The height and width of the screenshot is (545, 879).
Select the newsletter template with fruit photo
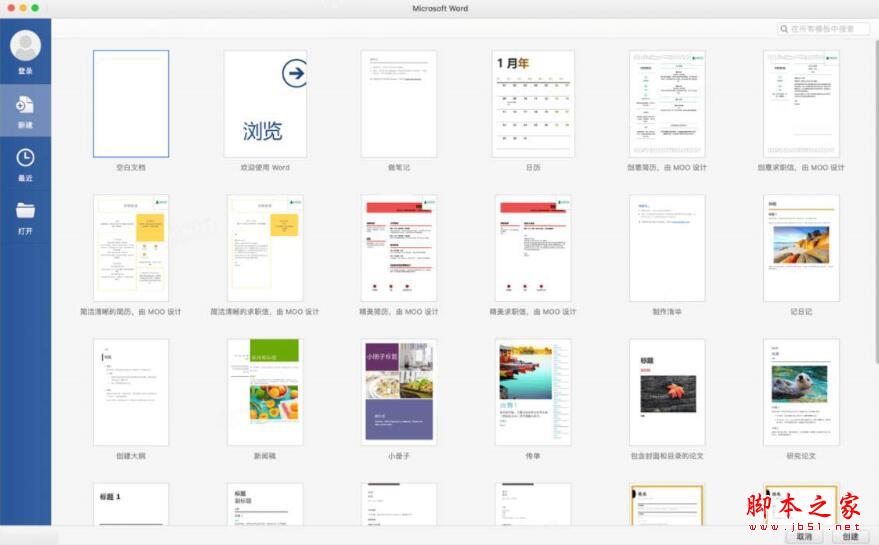click(265, 392)
